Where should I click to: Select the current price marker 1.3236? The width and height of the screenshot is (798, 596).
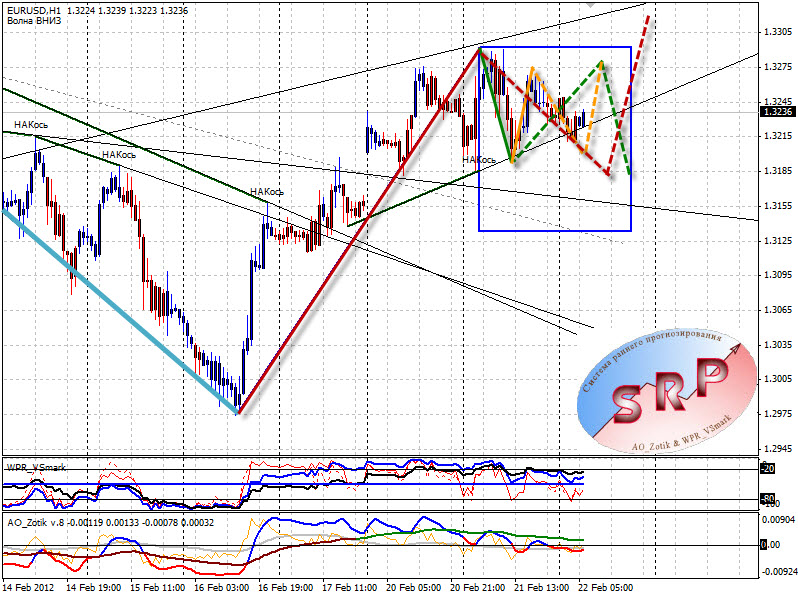coord(778,111)
